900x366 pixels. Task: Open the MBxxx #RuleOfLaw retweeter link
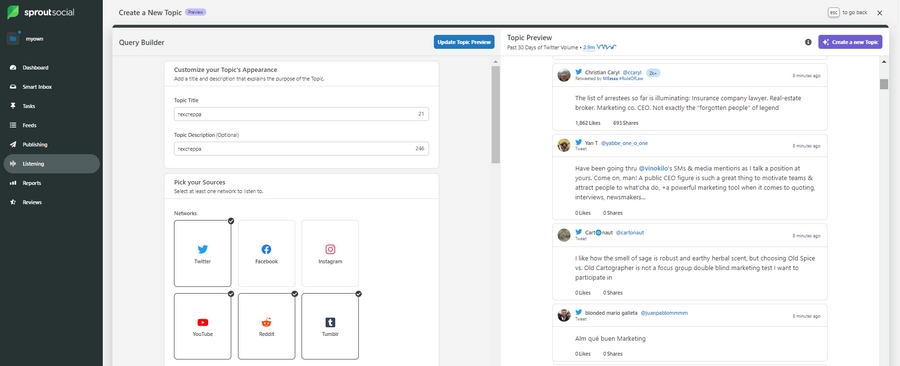(x=622, y=79)
